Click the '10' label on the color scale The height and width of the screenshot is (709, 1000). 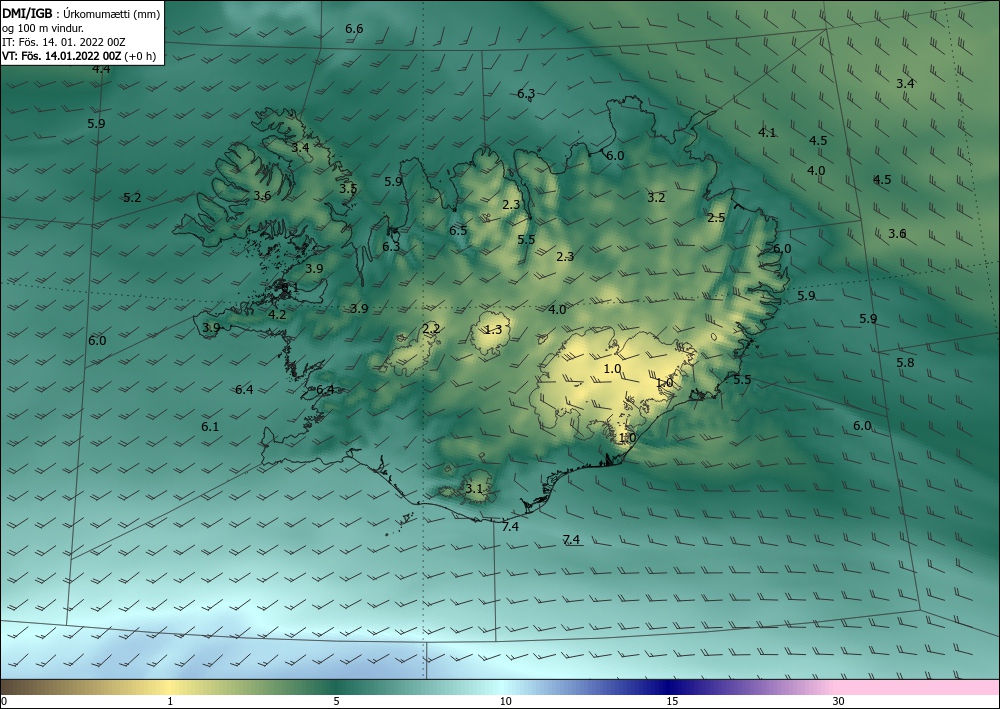coord(505,702)
